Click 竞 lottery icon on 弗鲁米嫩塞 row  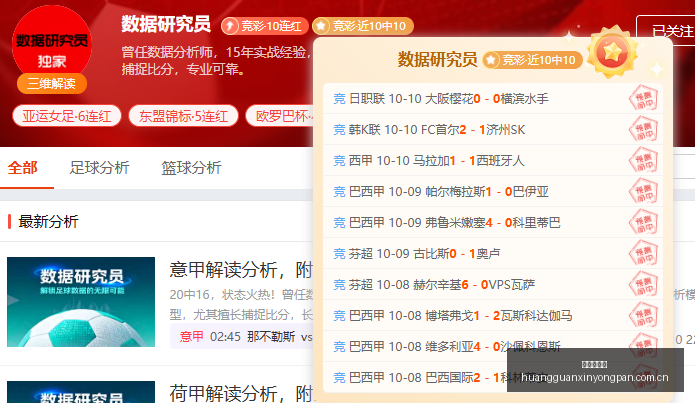pyautogui.click(x=340, y=223)
